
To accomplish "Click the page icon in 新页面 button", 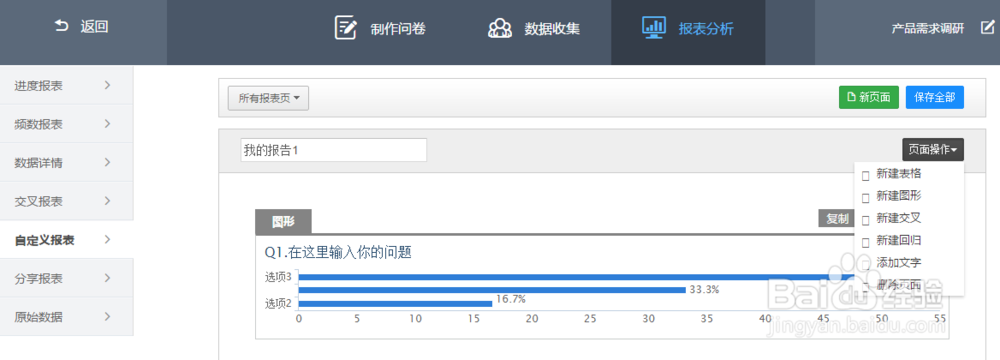I will [851, 98].
